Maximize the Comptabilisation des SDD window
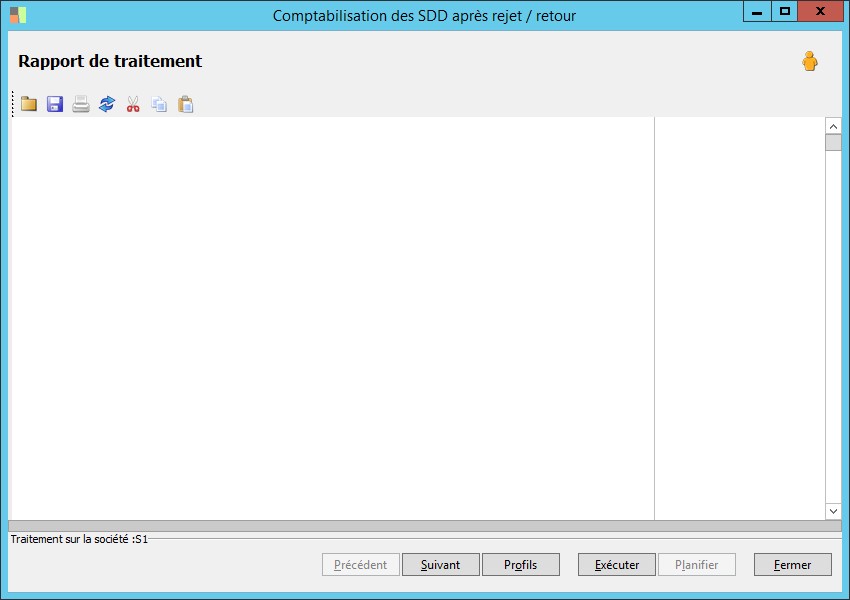 (x=784, y=12)
